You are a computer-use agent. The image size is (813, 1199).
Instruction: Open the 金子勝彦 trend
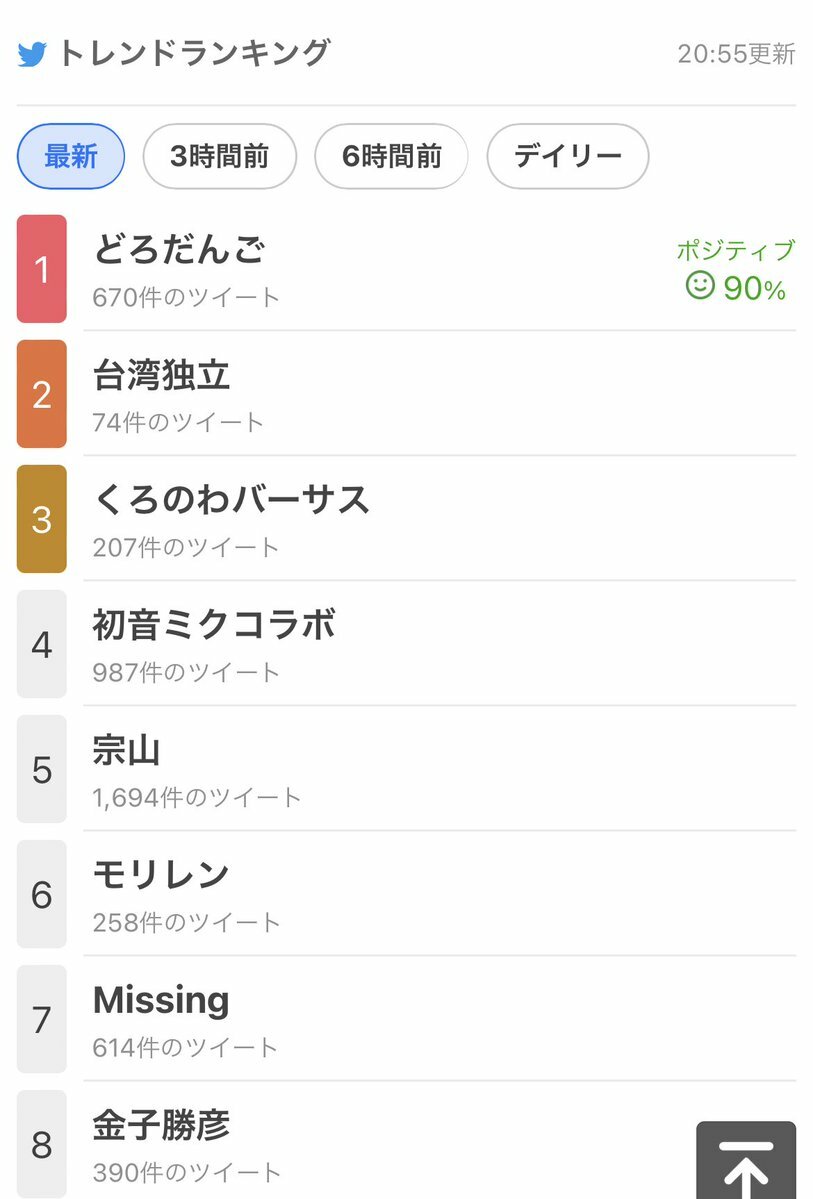(x=161, y=1125)
